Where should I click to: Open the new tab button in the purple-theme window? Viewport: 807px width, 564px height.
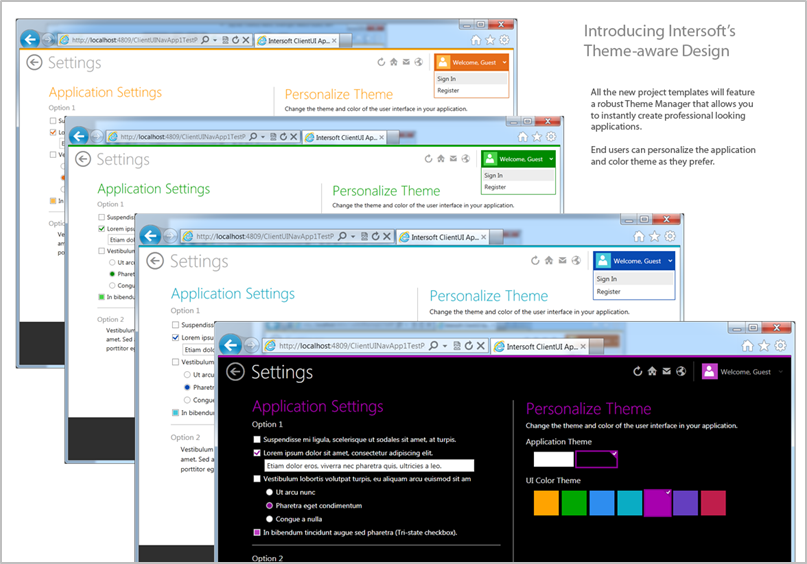[597, 346]
